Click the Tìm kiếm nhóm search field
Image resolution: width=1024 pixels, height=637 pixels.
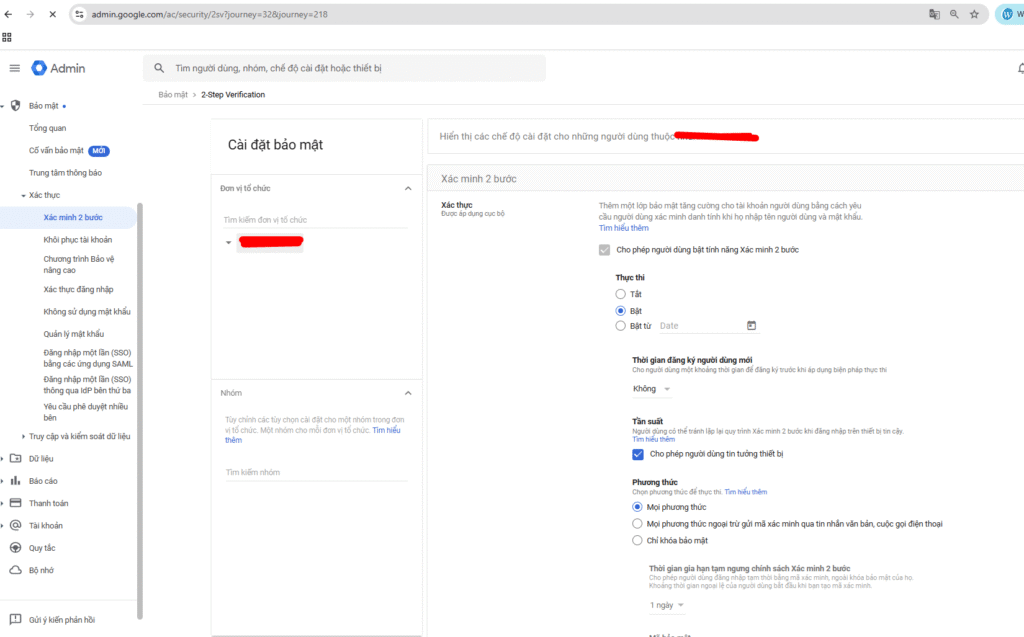coord(315,472)
